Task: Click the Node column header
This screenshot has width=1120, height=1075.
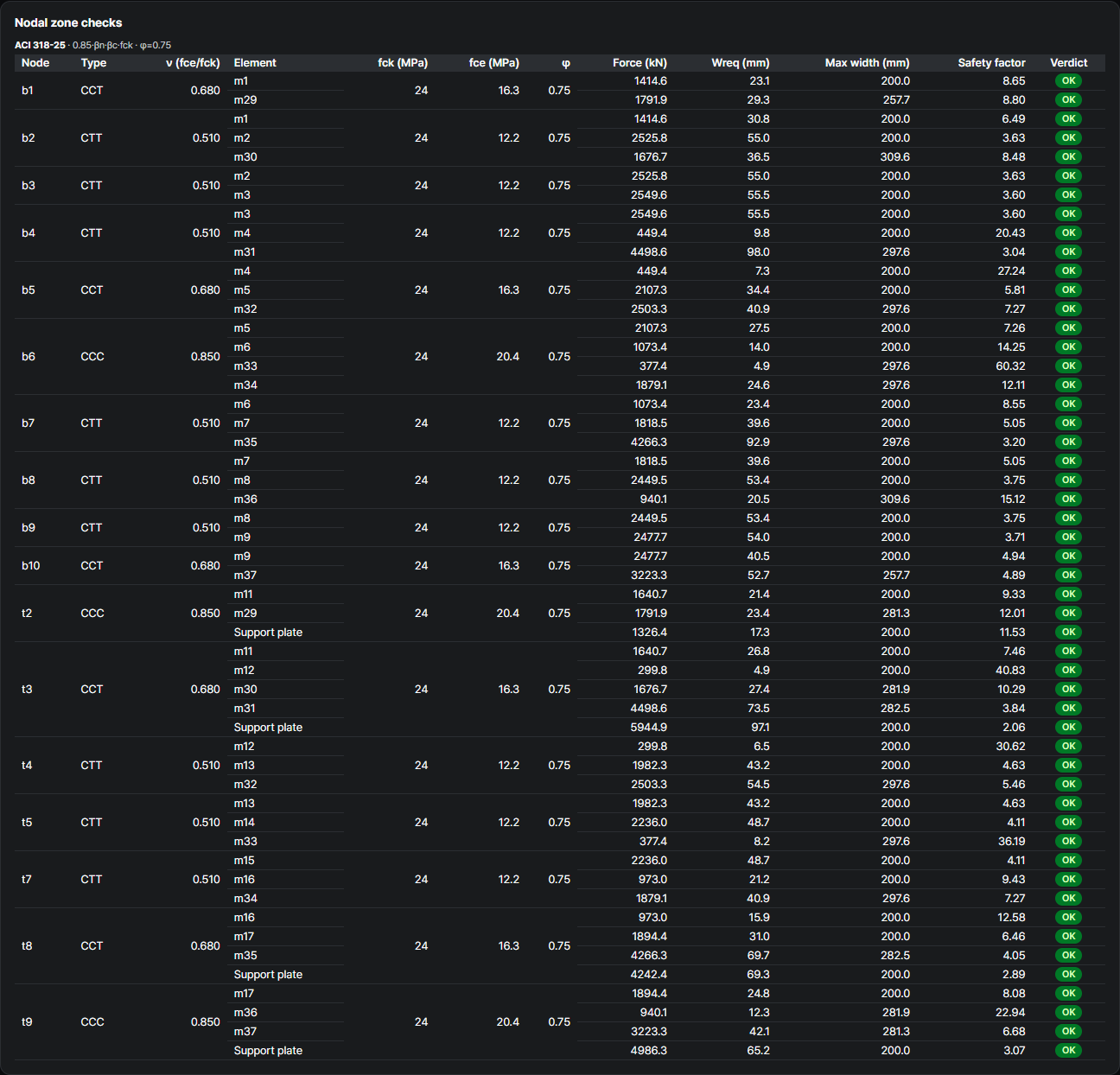Action: point(35,63)
